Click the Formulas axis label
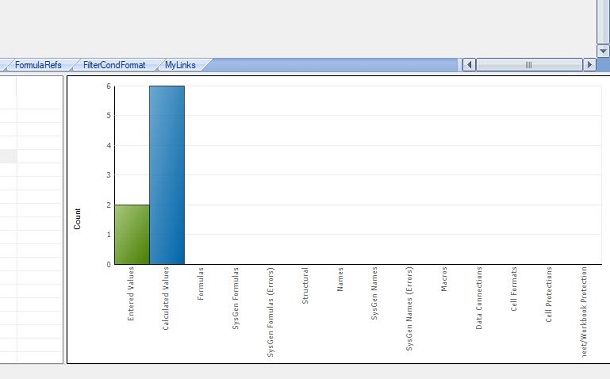 pos(200,284)
